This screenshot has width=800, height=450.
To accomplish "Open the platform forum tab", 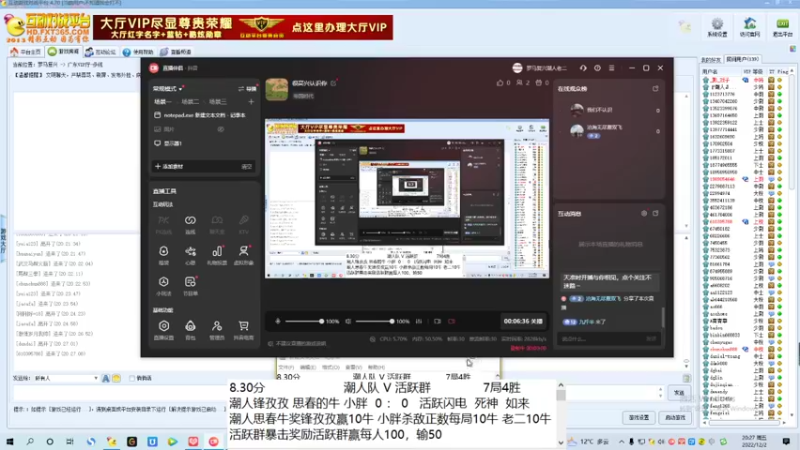I will (x=101, y=52).
